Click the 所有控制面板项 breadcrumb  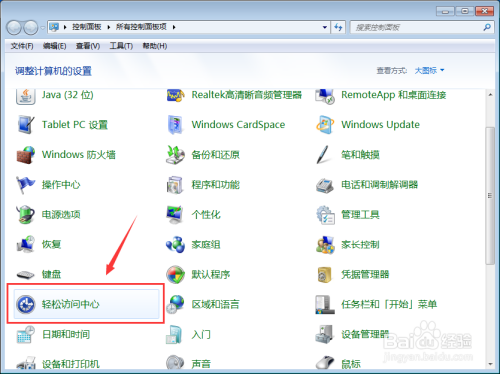pyautogui.click(x=141, y=27)
